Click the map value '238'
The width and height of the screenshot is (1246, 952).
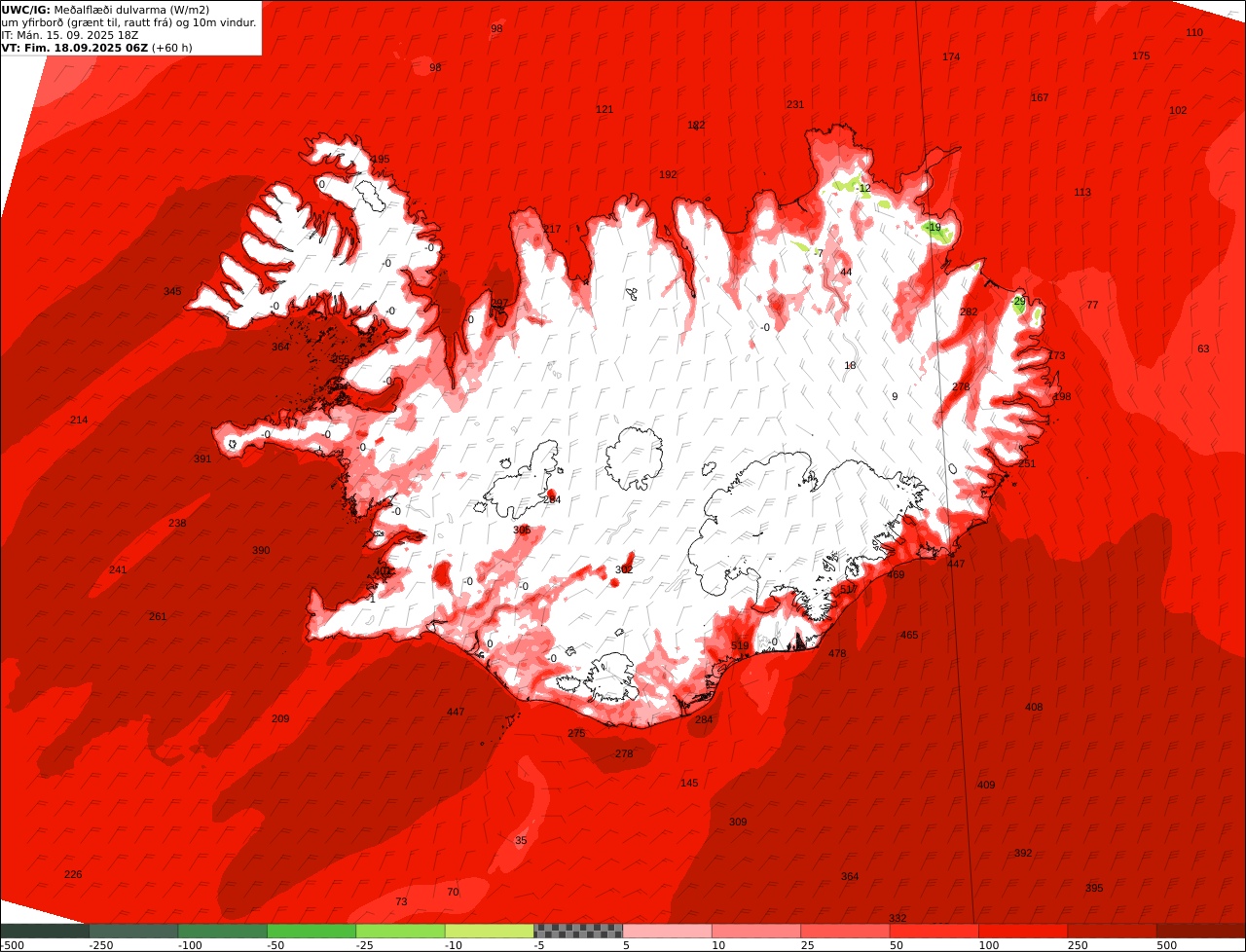click(177, 523)
